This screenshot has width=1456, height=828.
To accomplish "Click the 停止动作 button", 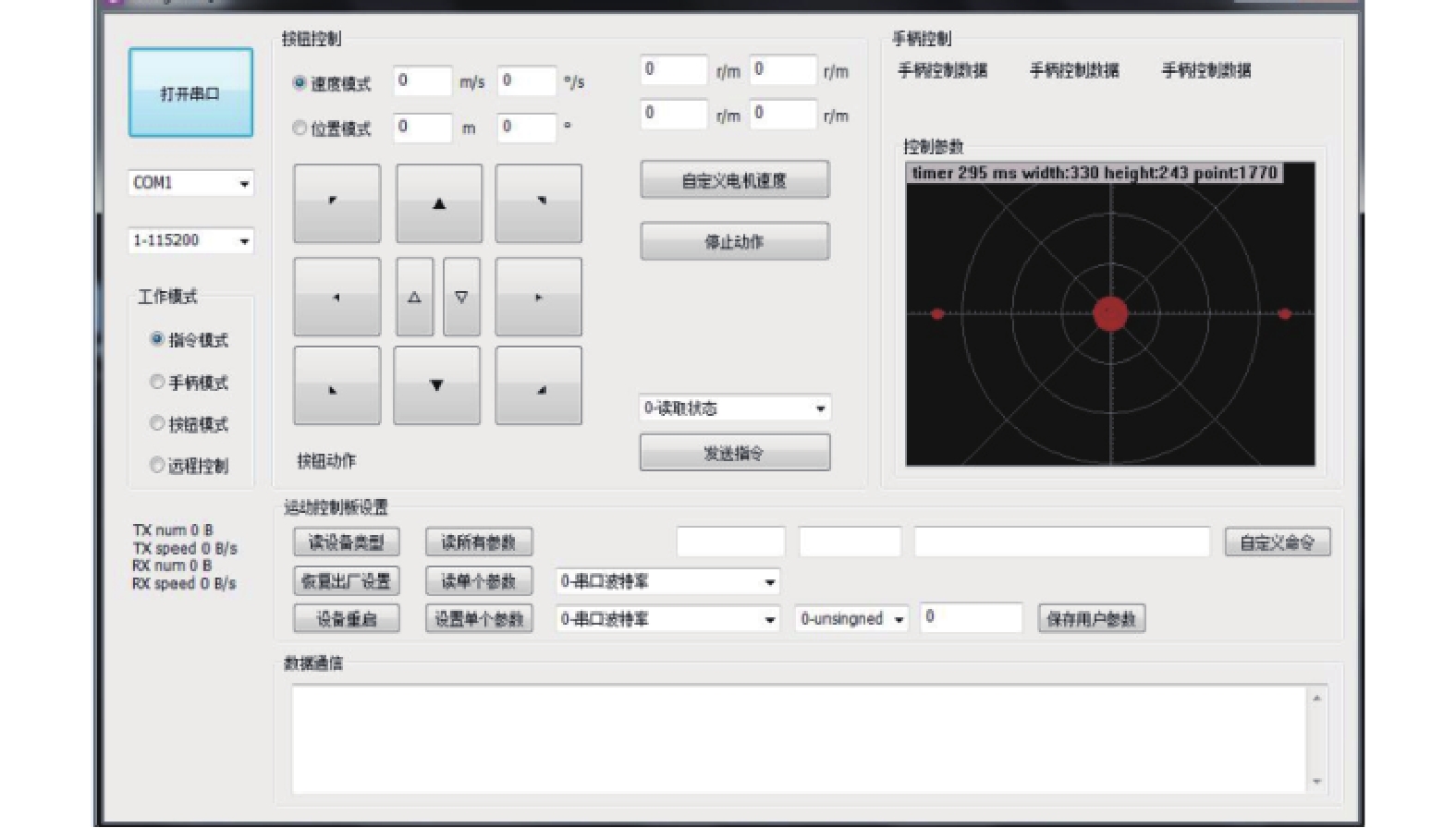I will click(734, 242).
